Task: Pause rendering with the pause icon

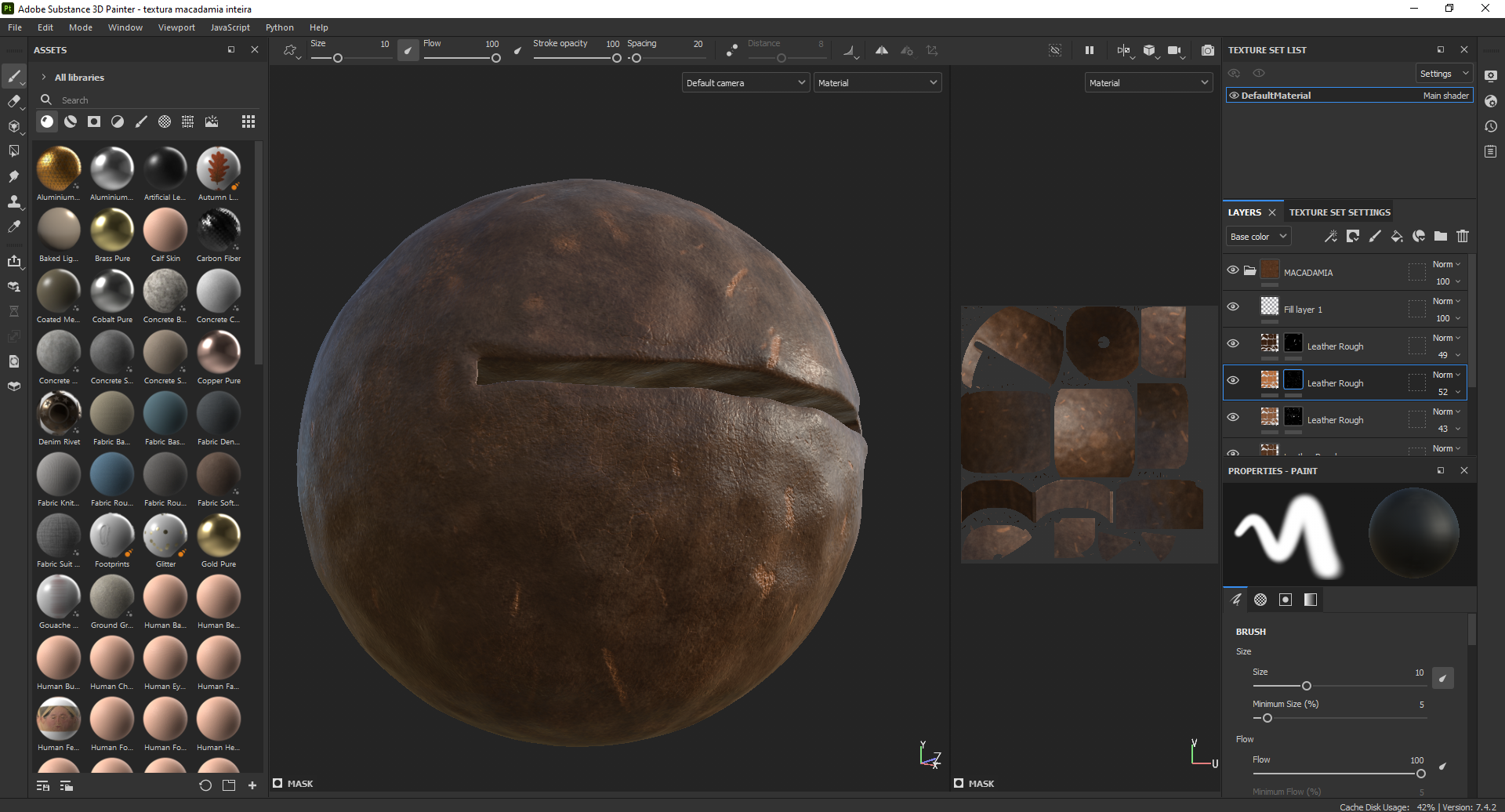Action: [x=1089, y=50]
